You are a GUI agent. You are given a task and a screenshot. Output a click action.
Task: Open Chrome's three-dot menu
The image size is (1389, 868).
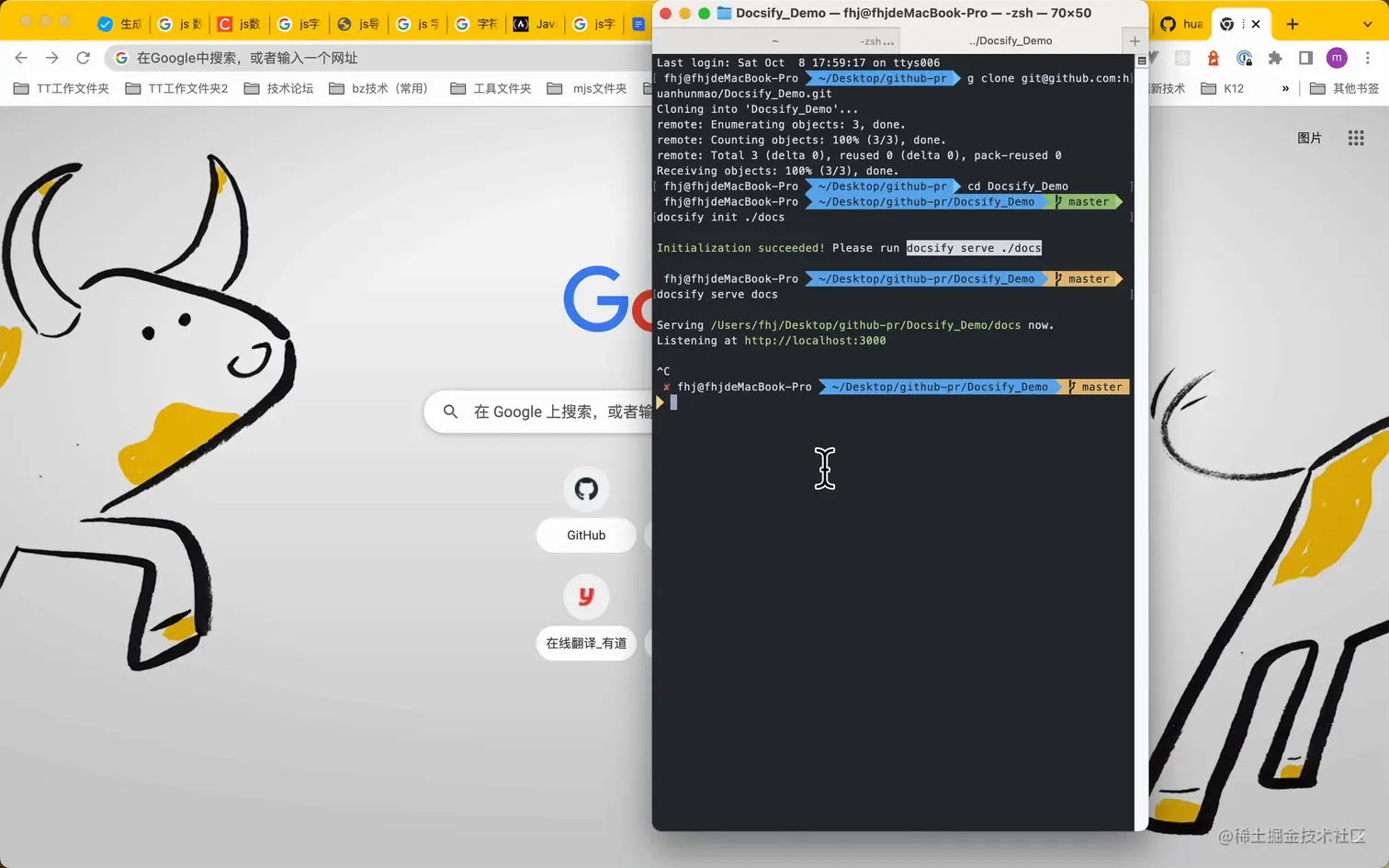point(1368,58)
